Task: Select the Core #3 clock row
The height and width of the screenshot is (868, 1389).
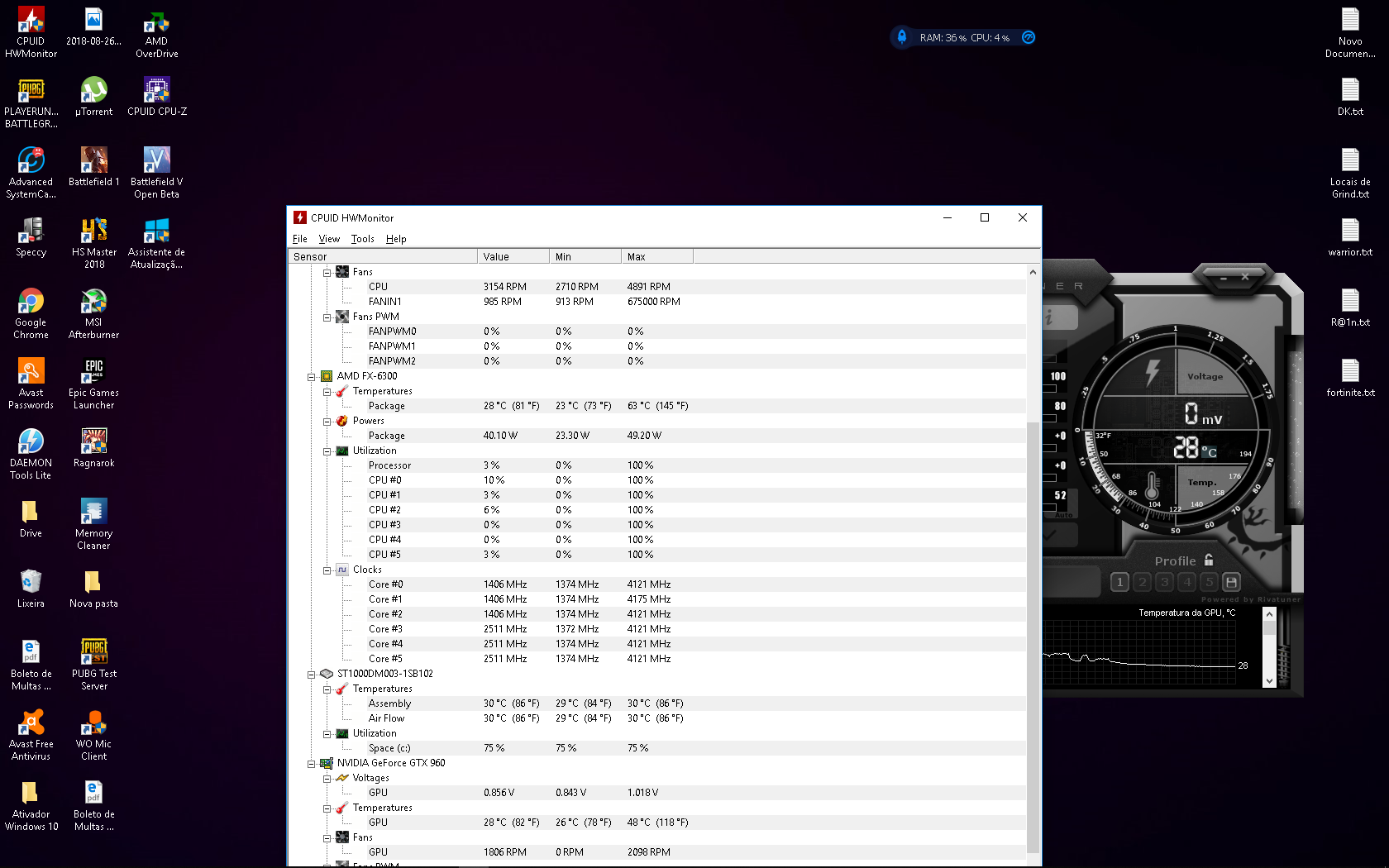Action: click(657, 629)
